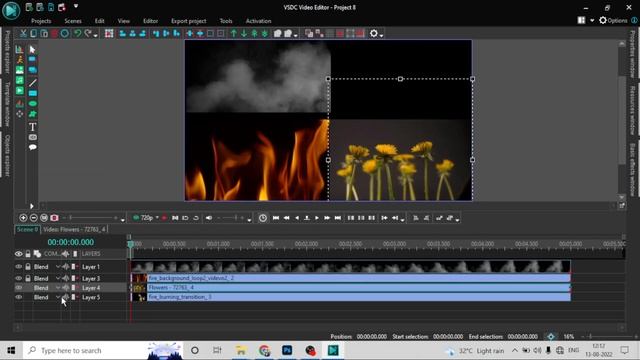Click the Add chart object icon
The height and width of the screenshot is (360, 640).
coord(19,49)
